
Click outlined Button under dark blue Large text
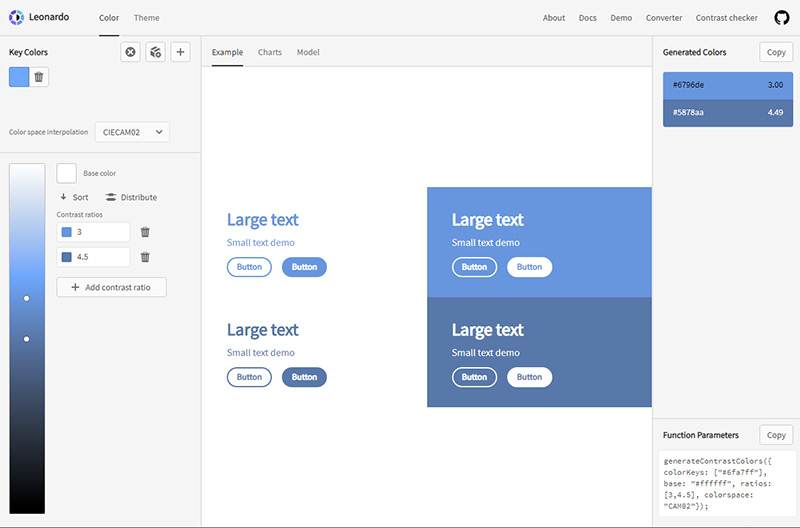(x=249, y=377)
